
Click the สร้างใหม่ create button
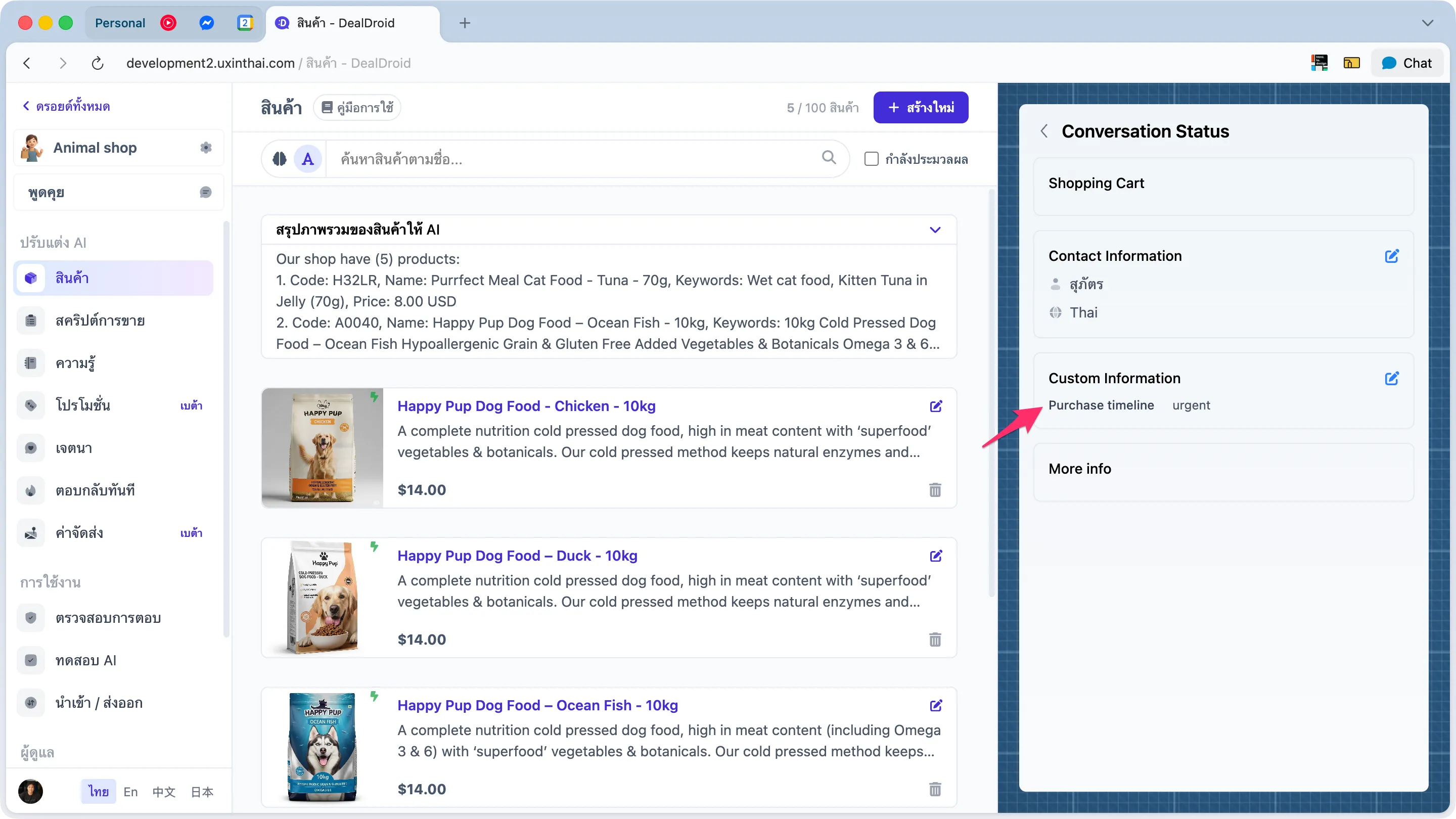coord(920,107)
